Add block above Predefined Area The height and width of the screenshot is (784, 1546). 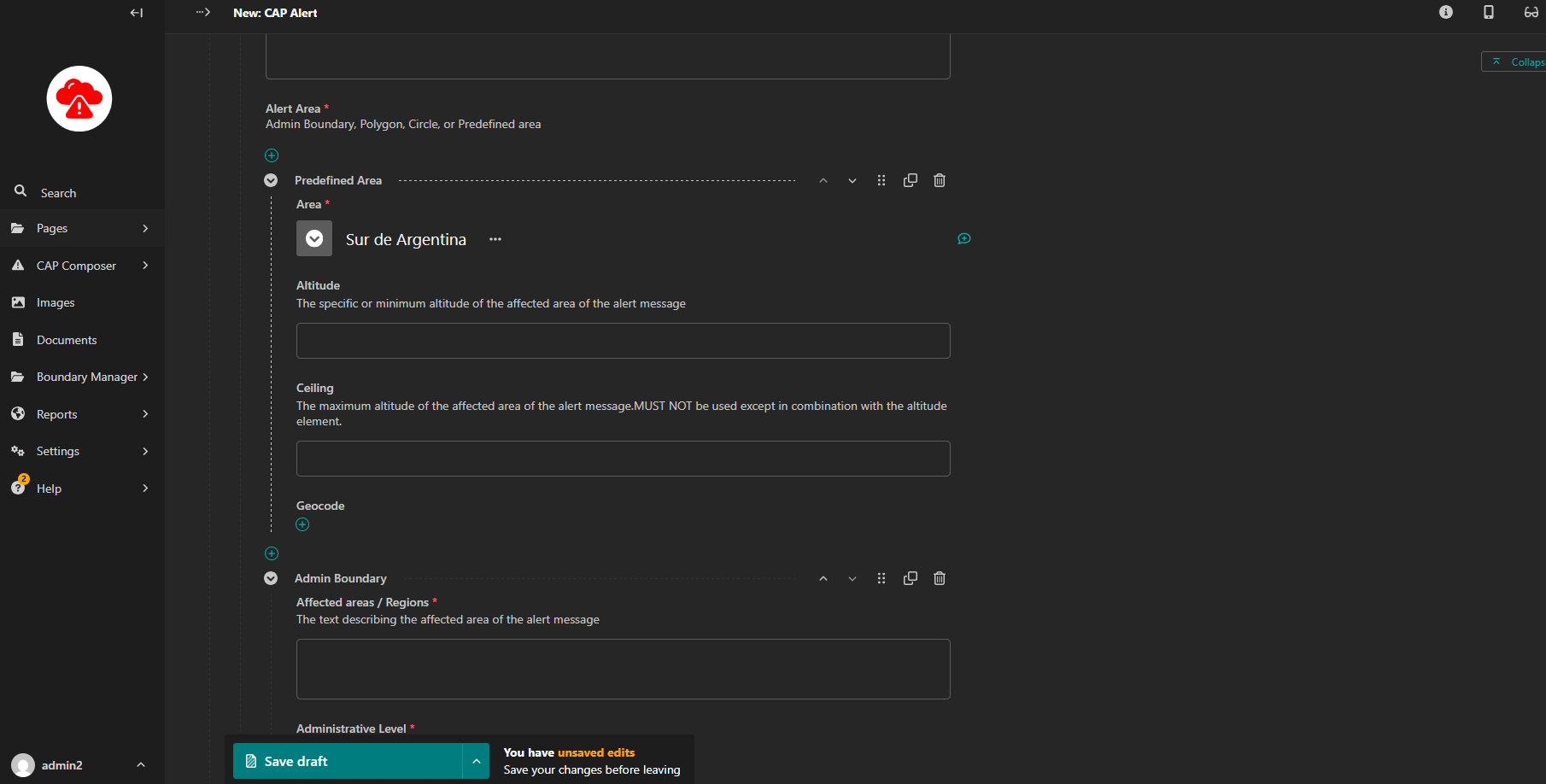point(272,155)
